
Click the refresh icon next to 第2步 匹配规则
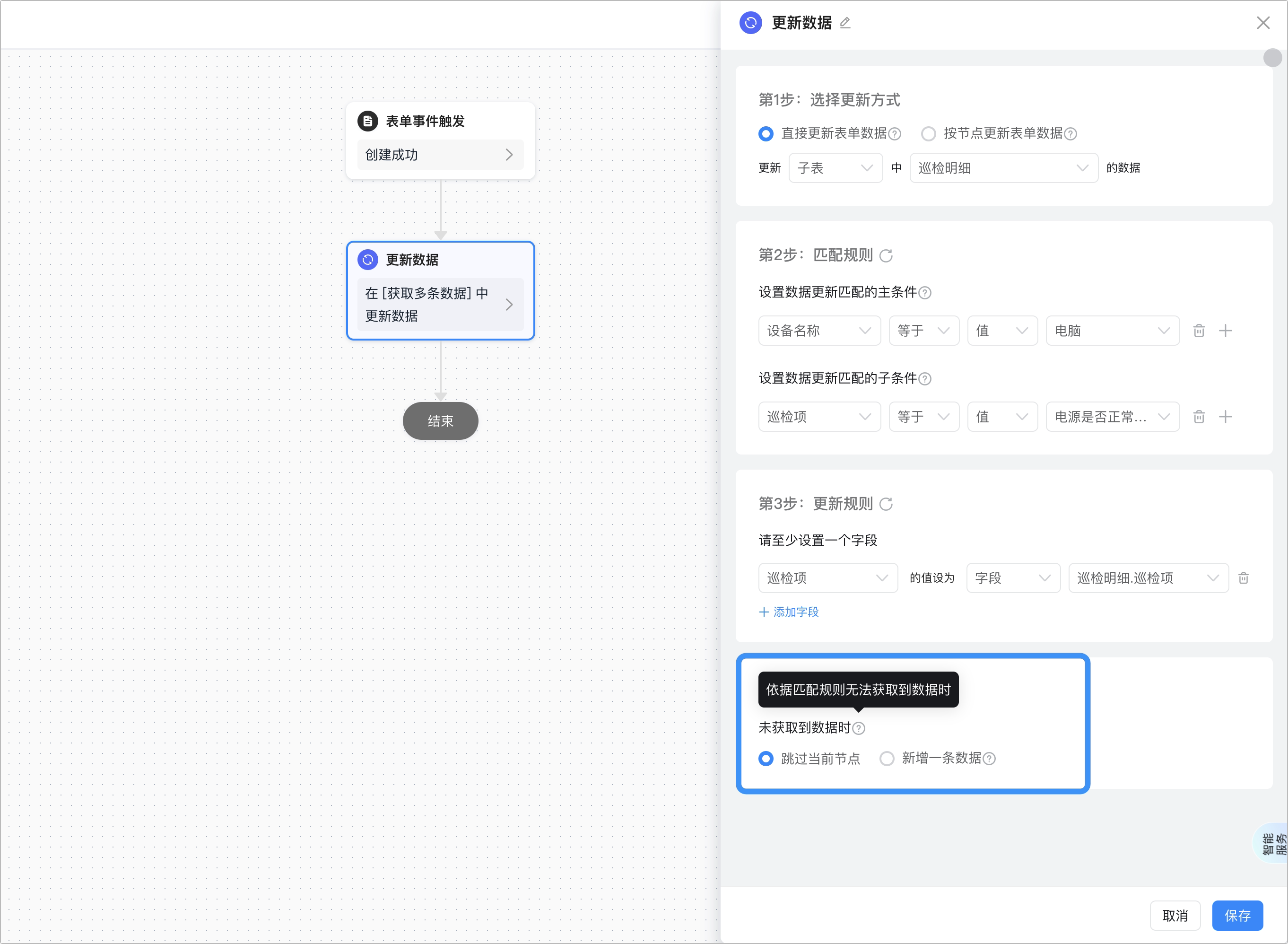pos(886,255)
